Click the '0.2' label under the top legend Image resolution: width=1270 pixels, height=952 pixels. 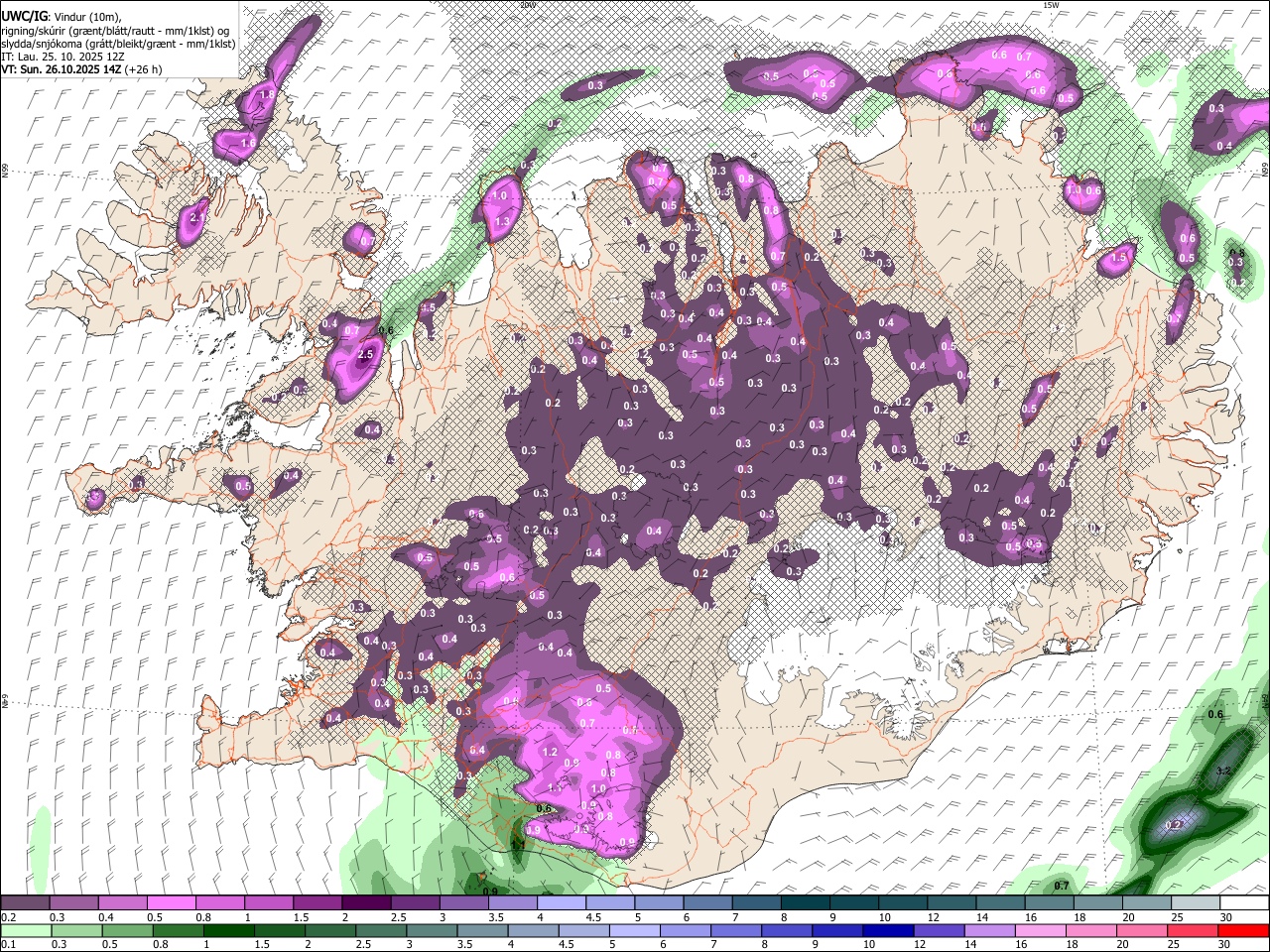click(8, 917)
